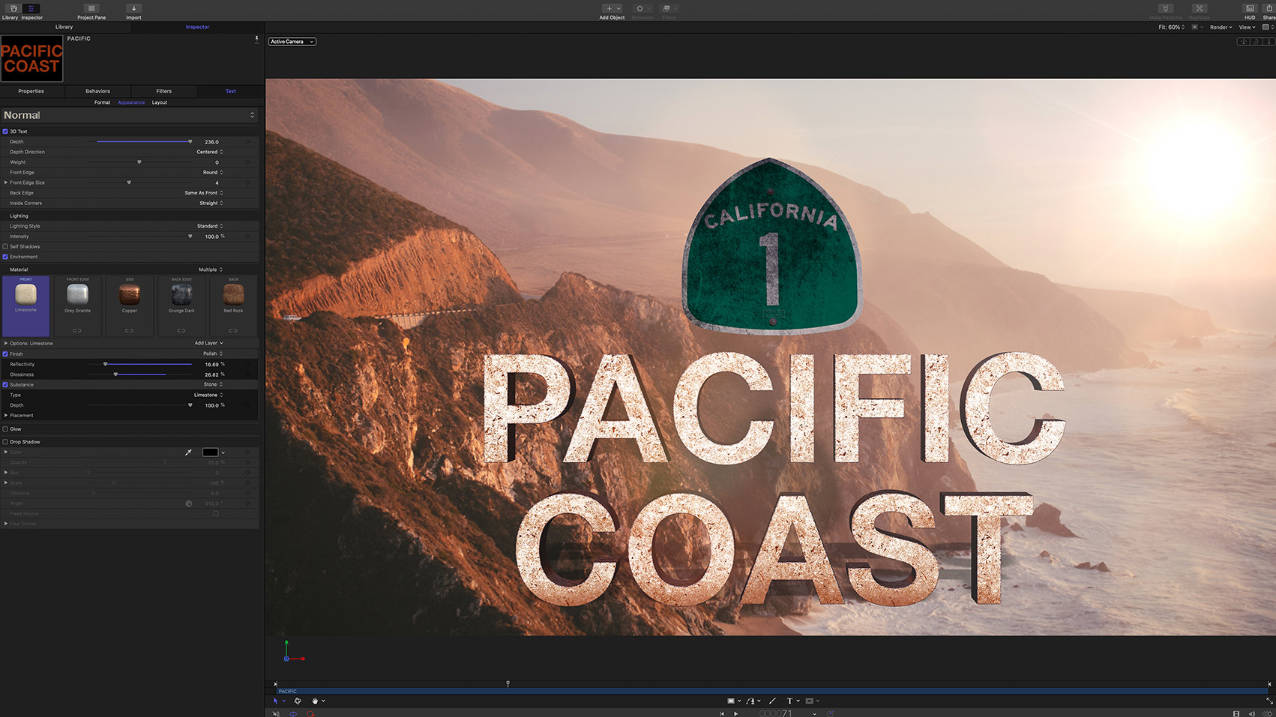Select the Text tool in canvas toolbar
The image size is (1276, 717).
click(x=789, y=701)
